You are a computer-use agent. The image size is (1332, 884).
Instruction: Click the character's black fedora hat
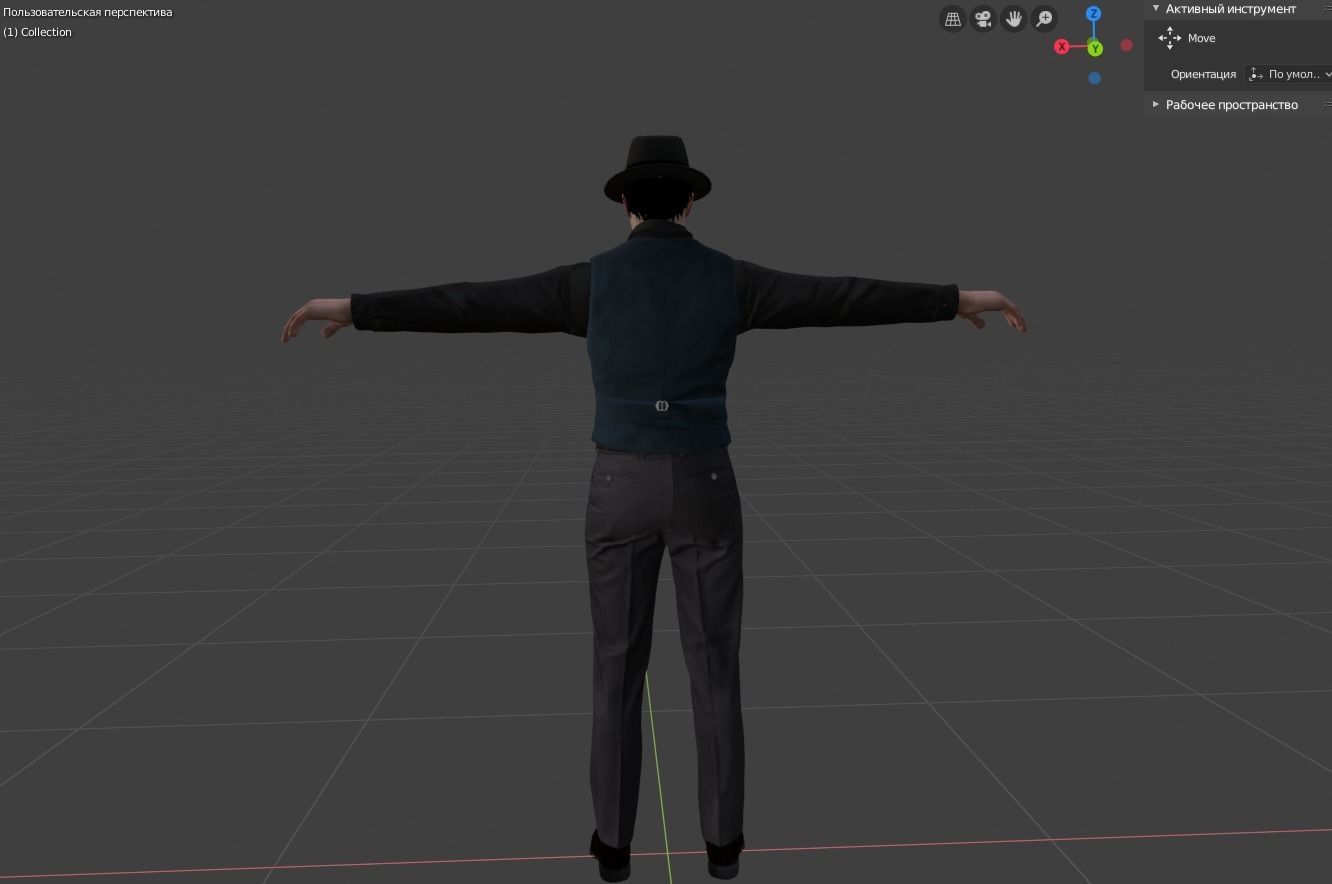pos(657,168)
